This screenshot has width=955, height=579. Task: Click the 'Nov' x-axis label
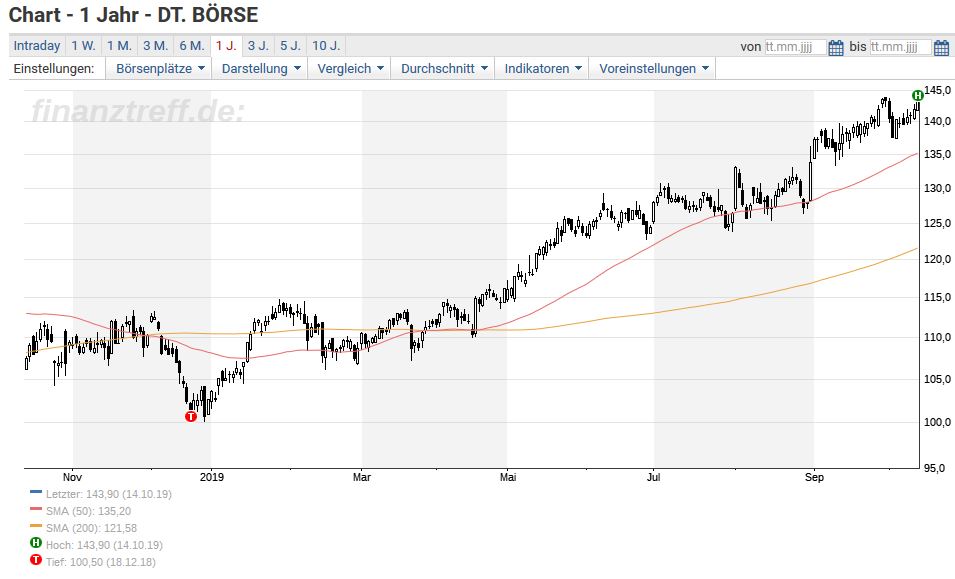click(72, 477)
